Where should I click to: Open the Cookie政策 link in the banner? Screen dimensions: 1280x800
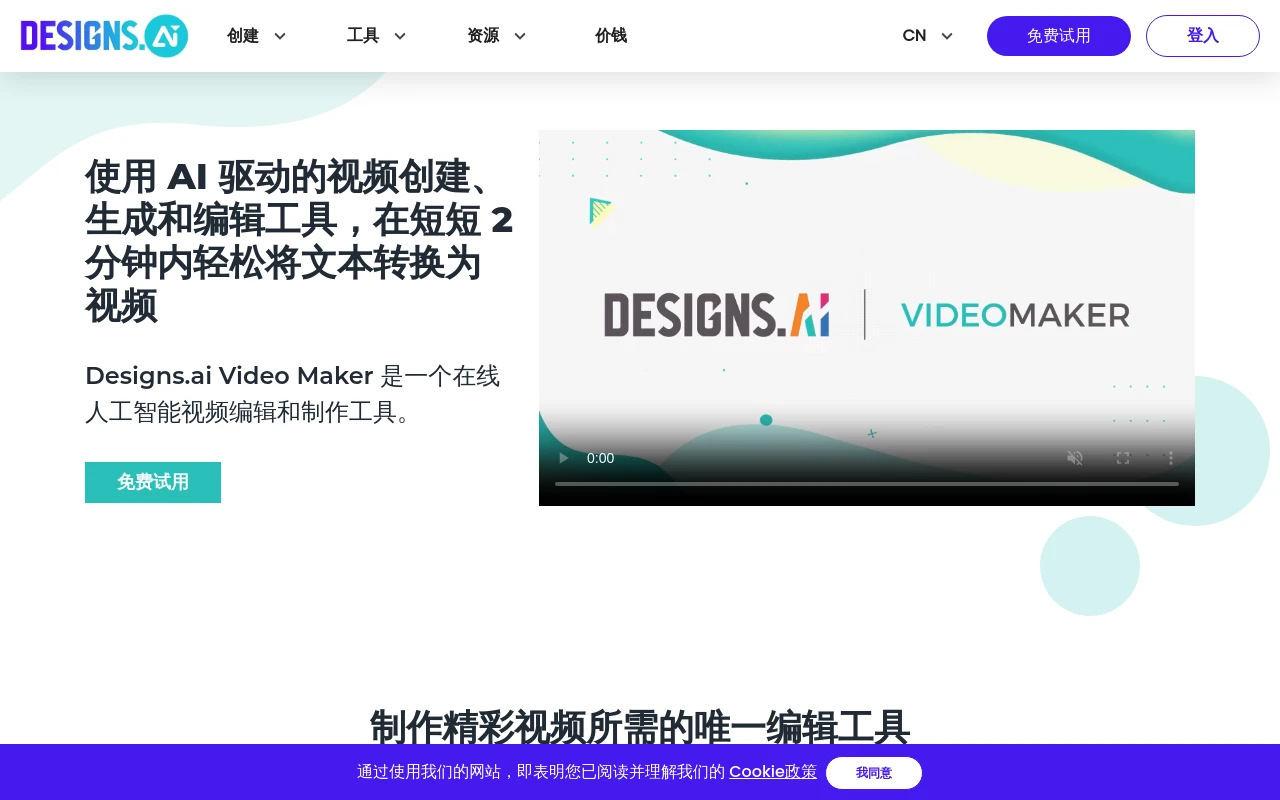click(x=772, y=771)
